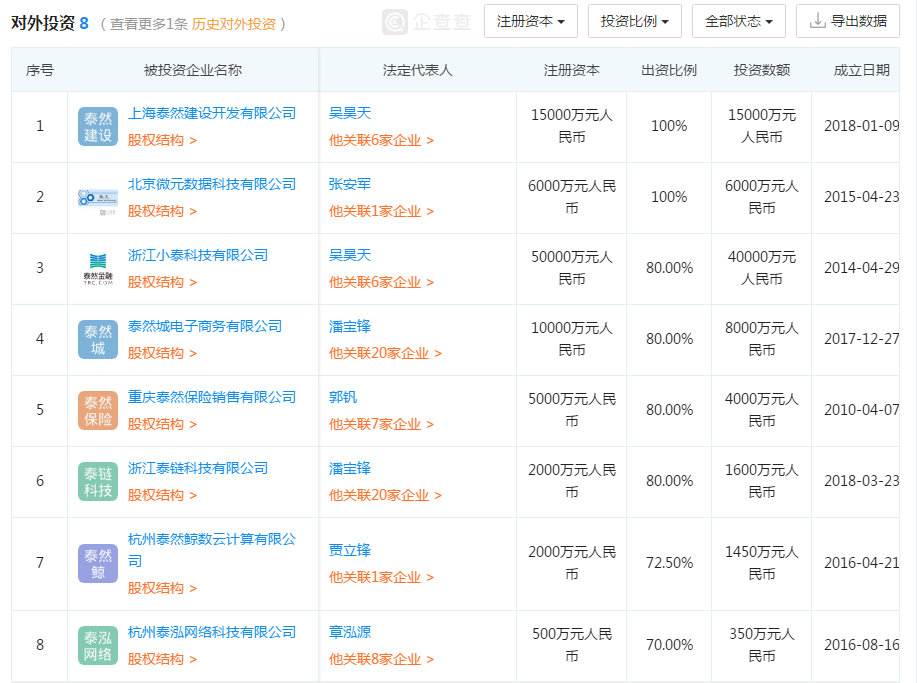Expand 股权结构 for 重庆泰然保险销售

(x=162, y=424)
